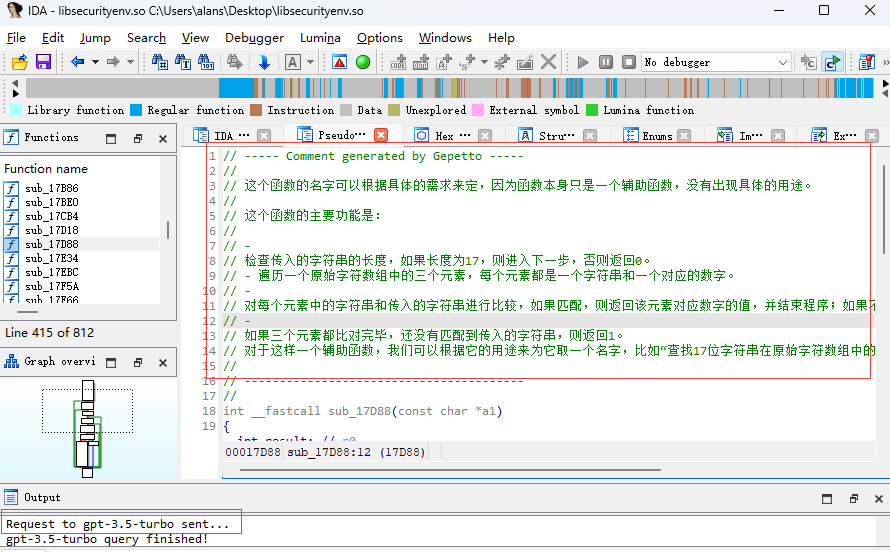
Task: Float the Functions panel with its restore icon
Action: (137, 138)
